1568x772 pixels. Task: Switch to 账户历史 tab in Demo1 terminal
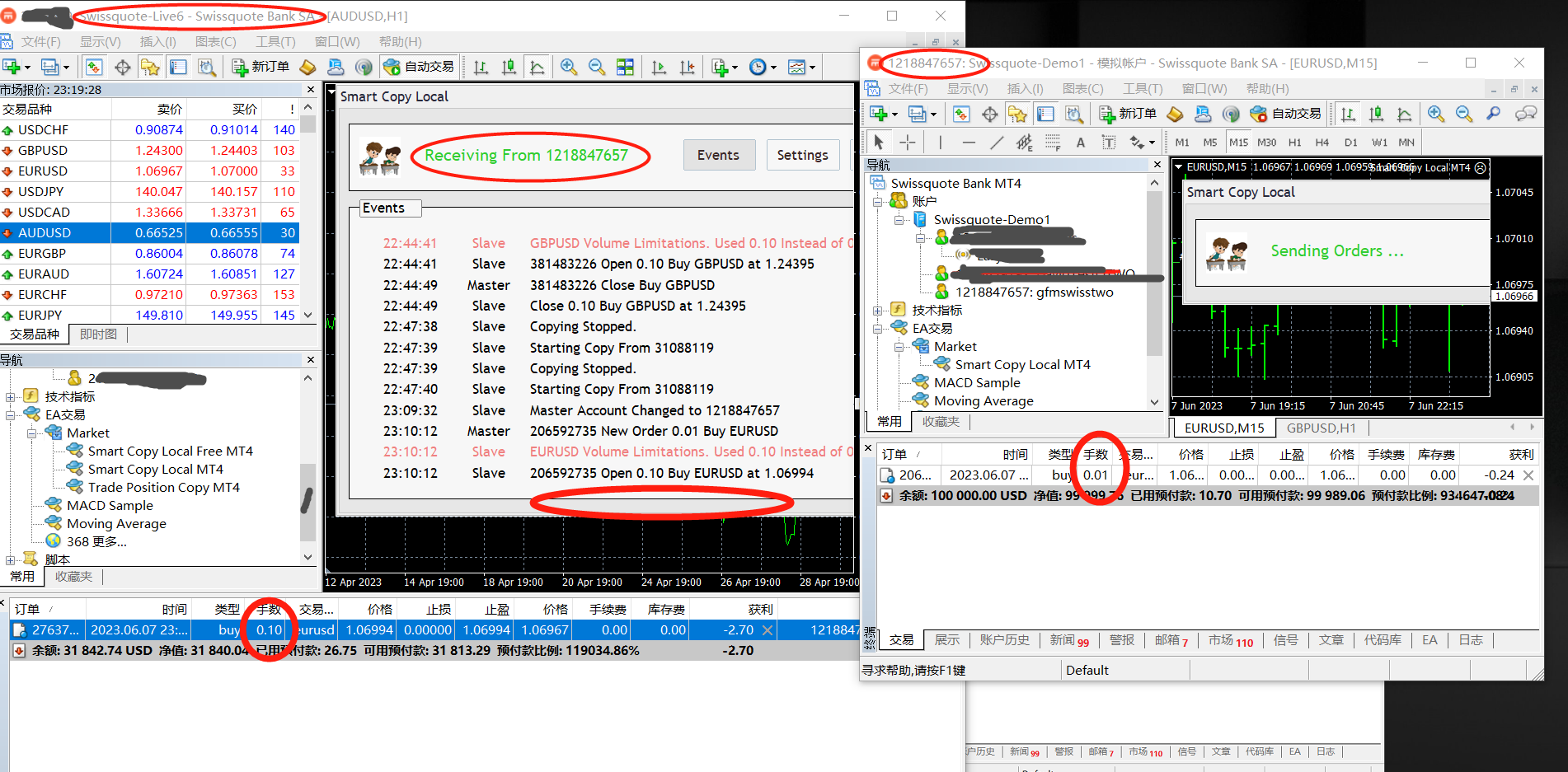[1004, 640]
